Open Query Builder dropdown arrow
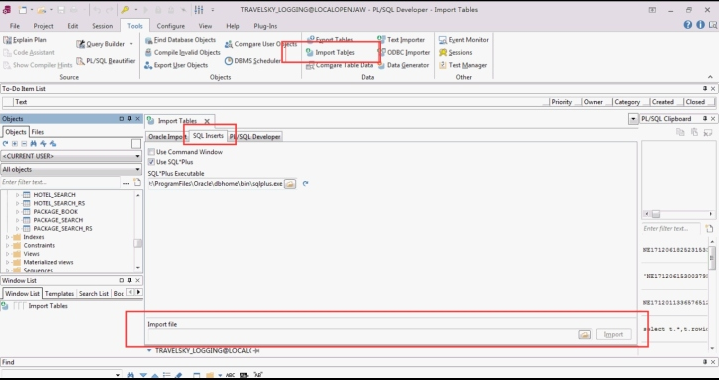Viewport: 723px width, 384px height. 131,44
